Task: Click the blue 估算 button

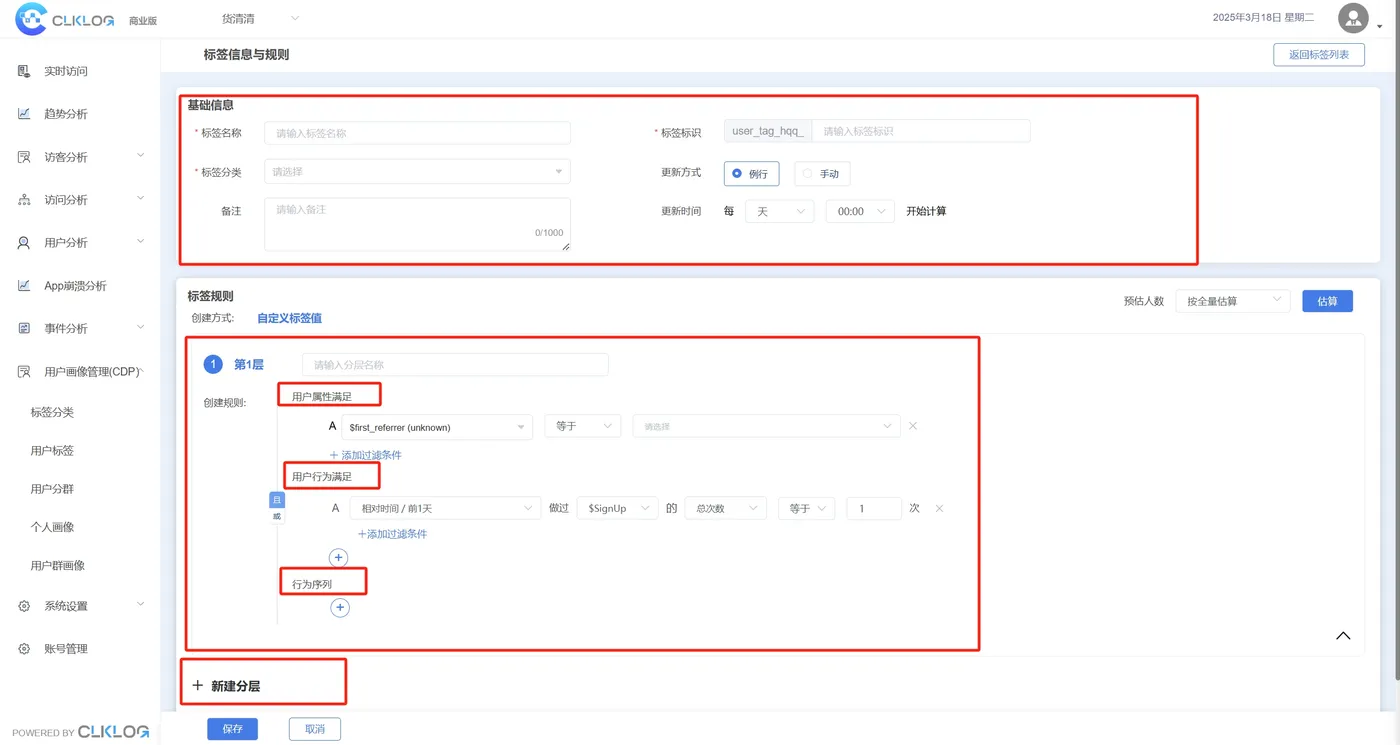Action: (x=1327, y=301)
